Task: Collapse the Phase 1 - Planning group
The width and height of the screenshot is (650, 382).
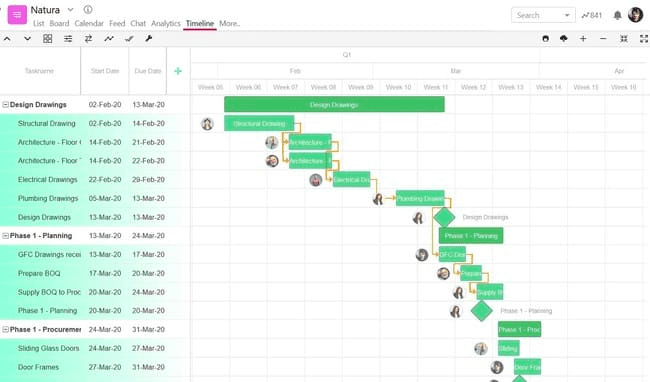Action: tap(5, 236)
